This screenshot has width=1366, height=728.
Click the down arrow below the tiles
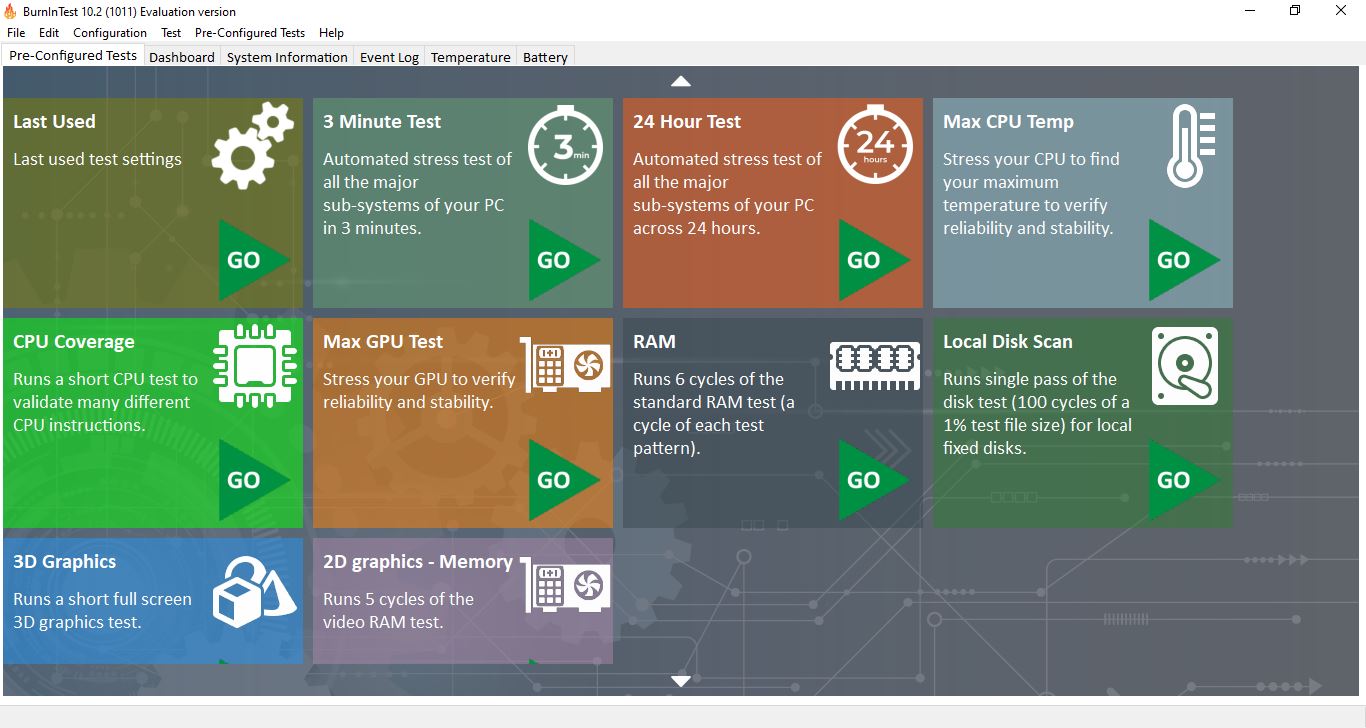pos(681,681)
